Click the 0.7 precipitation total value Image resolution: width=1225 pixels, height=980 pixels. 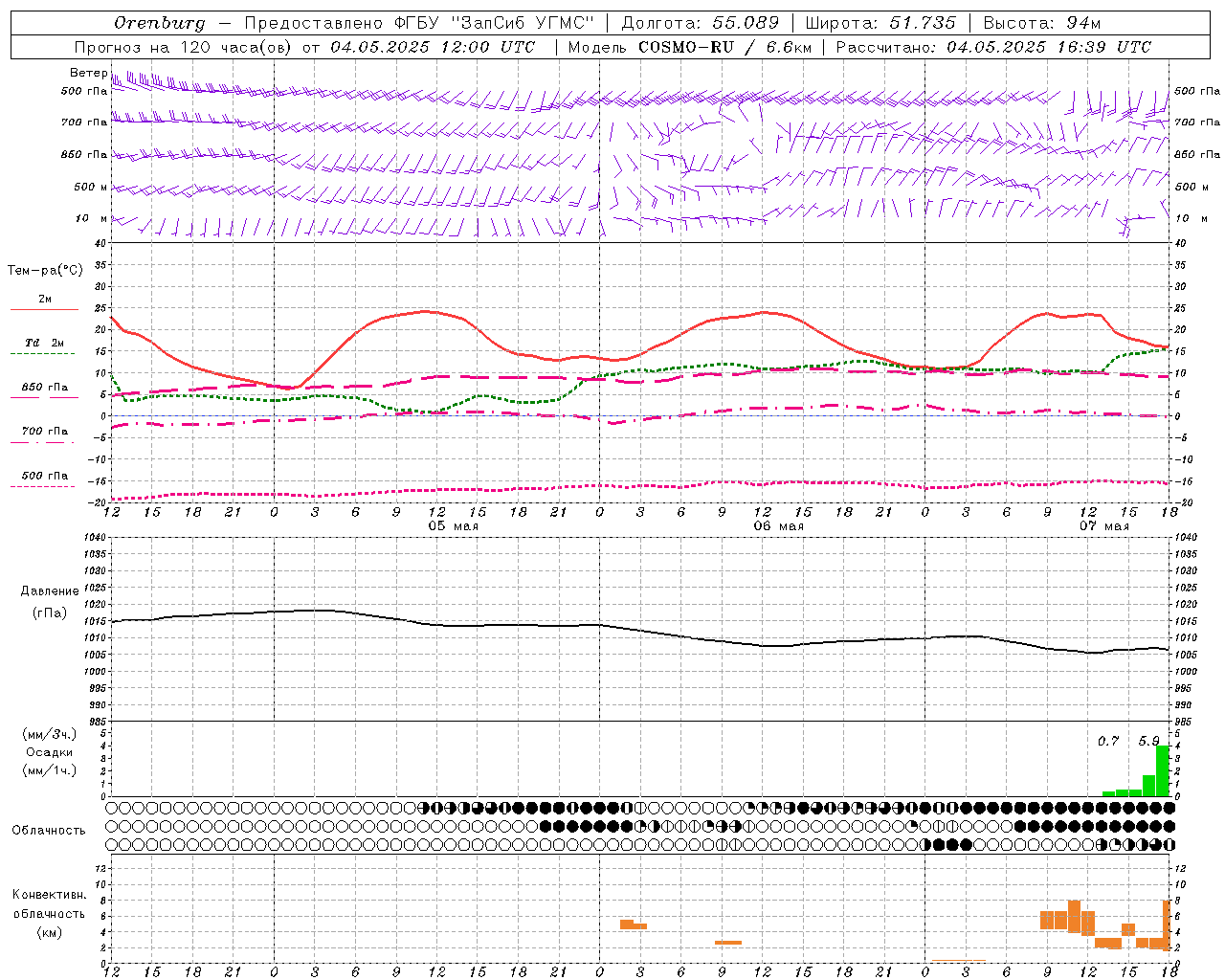click(1108, 741)
